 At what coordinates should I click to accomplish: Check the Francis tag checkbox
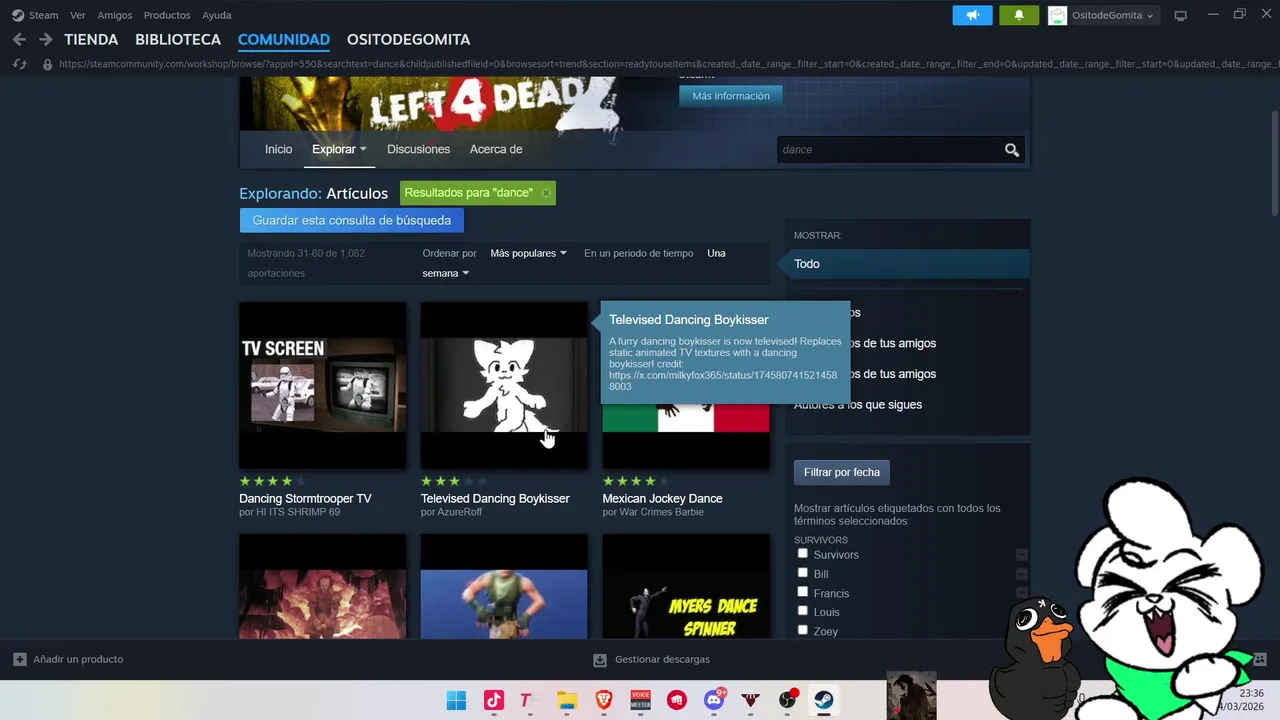click(x=802, y=592)
